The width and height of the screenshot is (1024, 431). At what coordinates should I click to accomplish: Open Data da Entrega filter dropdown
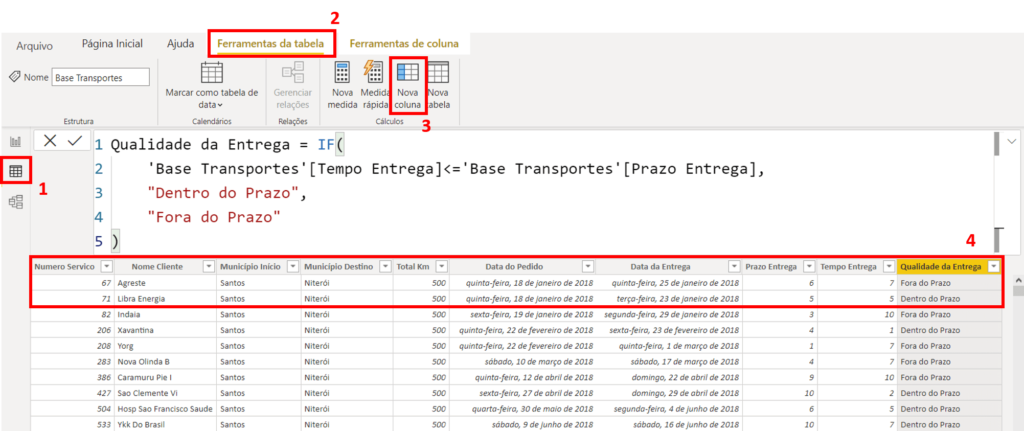click(734, 266)
